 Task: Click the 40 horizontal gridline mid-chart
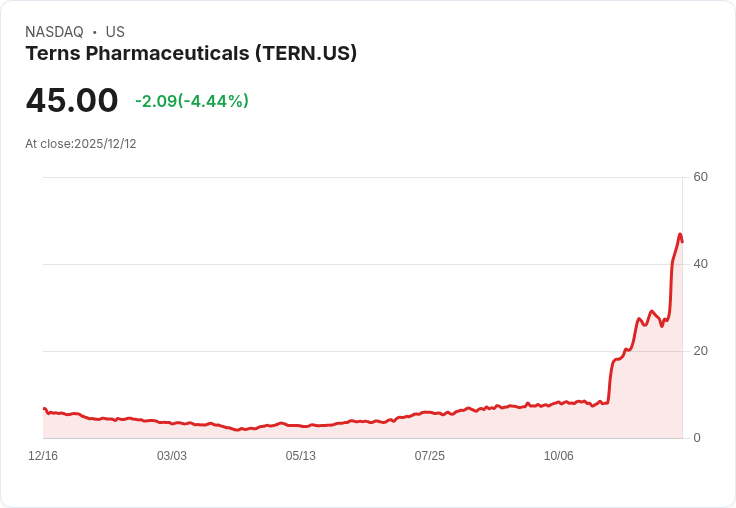(x=360, y=264)
